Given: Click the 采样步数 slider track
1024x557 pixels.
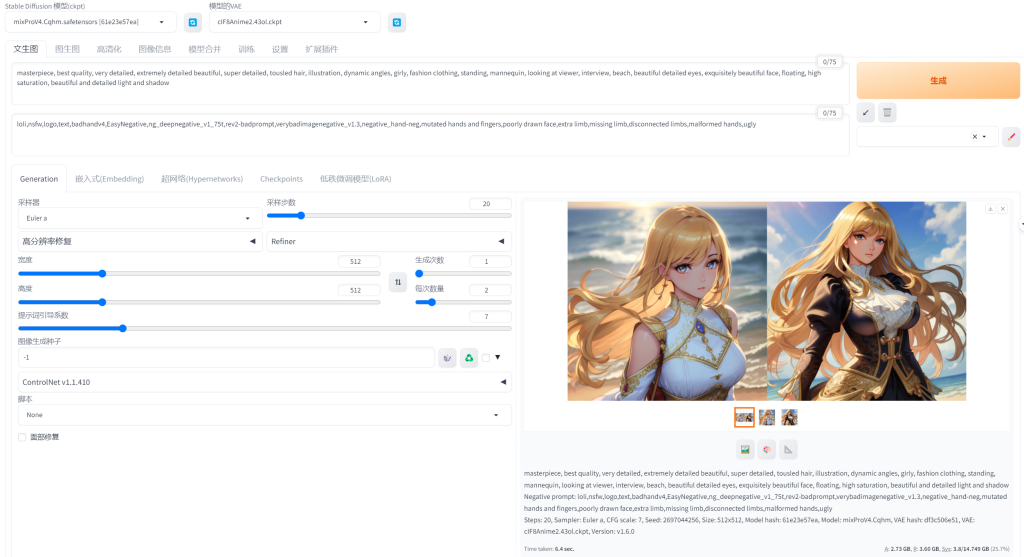Looking at the screenshot, I should pyautogui.click(x=388, y=216).
